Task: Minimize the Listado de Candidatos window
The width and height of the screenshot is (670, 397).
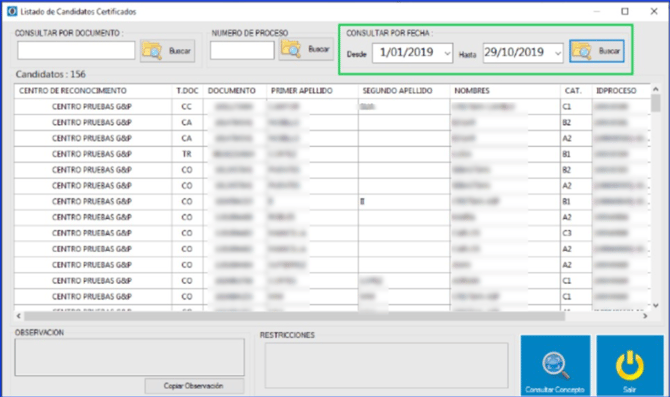Action: 597,12
